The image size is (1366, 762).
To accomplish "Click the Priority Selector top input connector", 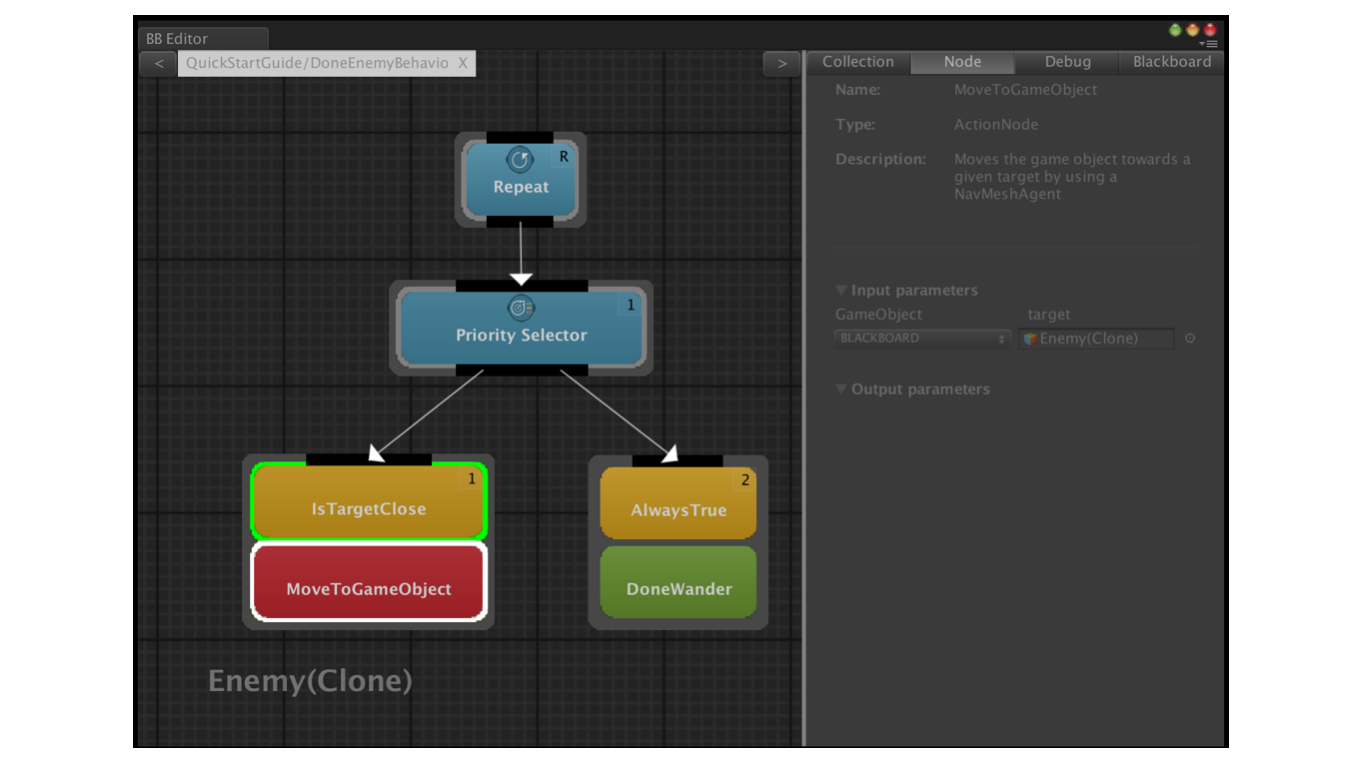I will [x=521, y=285].
